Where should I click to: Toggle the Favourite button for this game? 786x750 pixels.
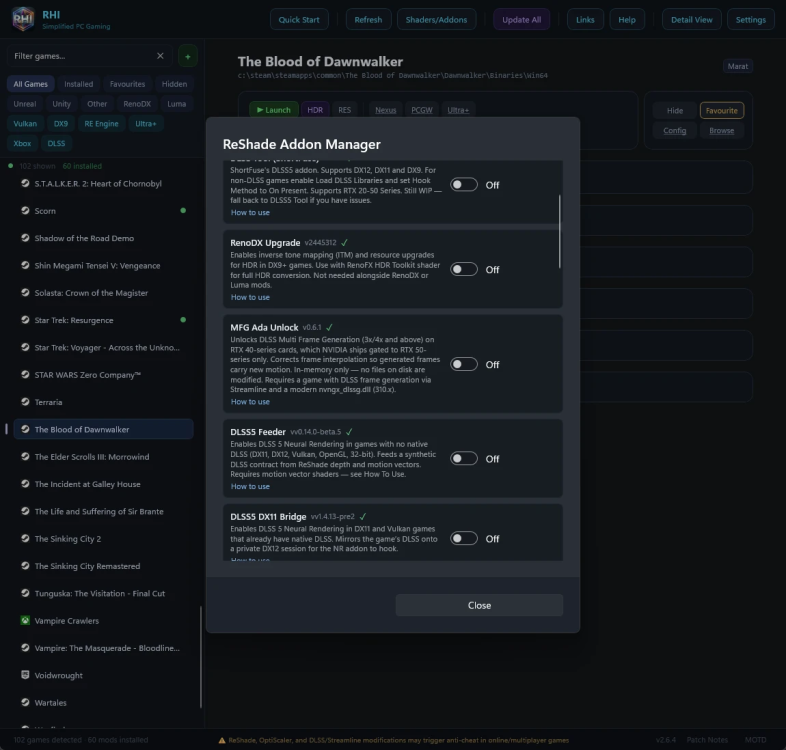point(721,110)
